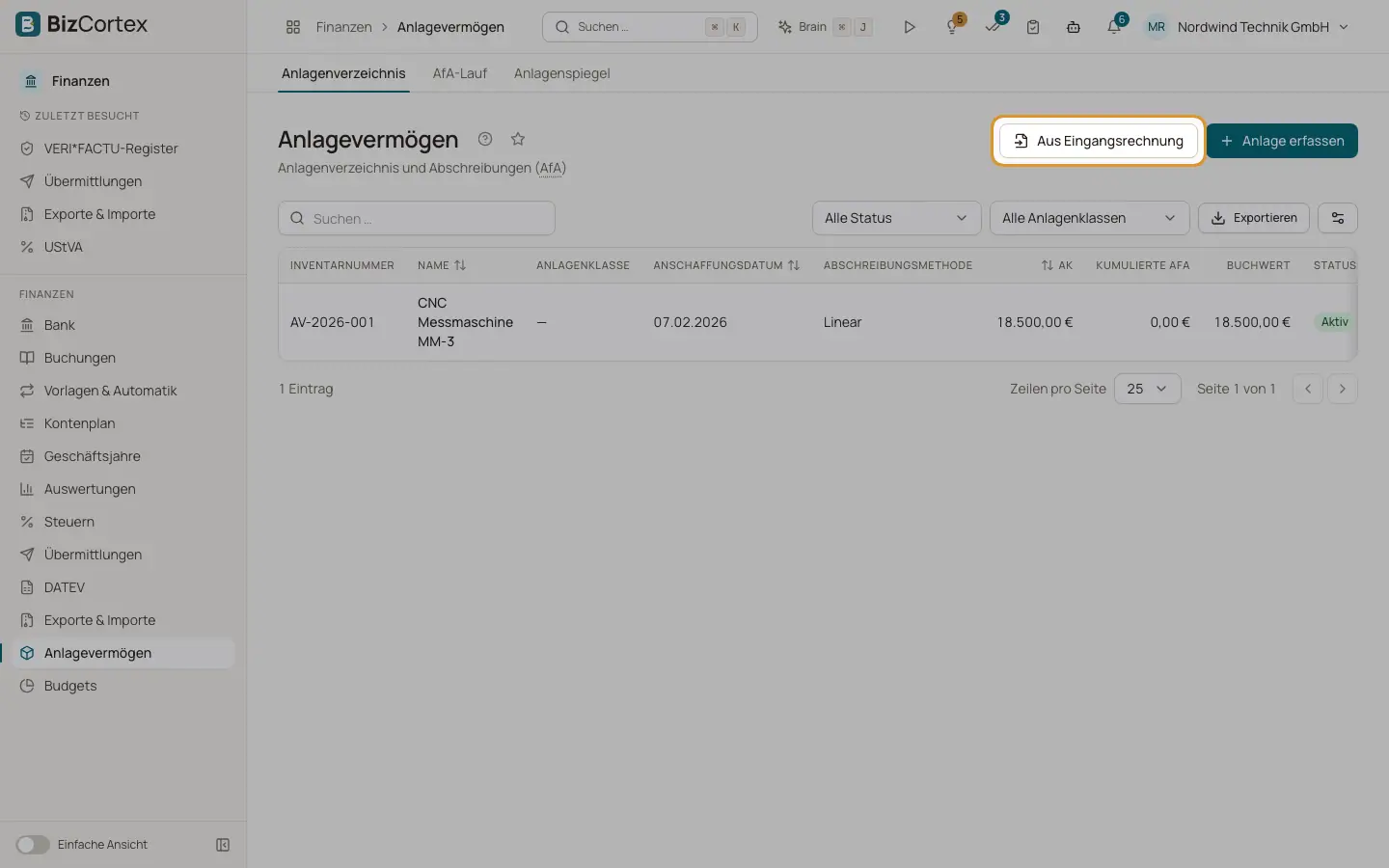The image size is (1389, 868).
Task: Switch to the AfA-Lauf tab
Action: click(460, 73)
